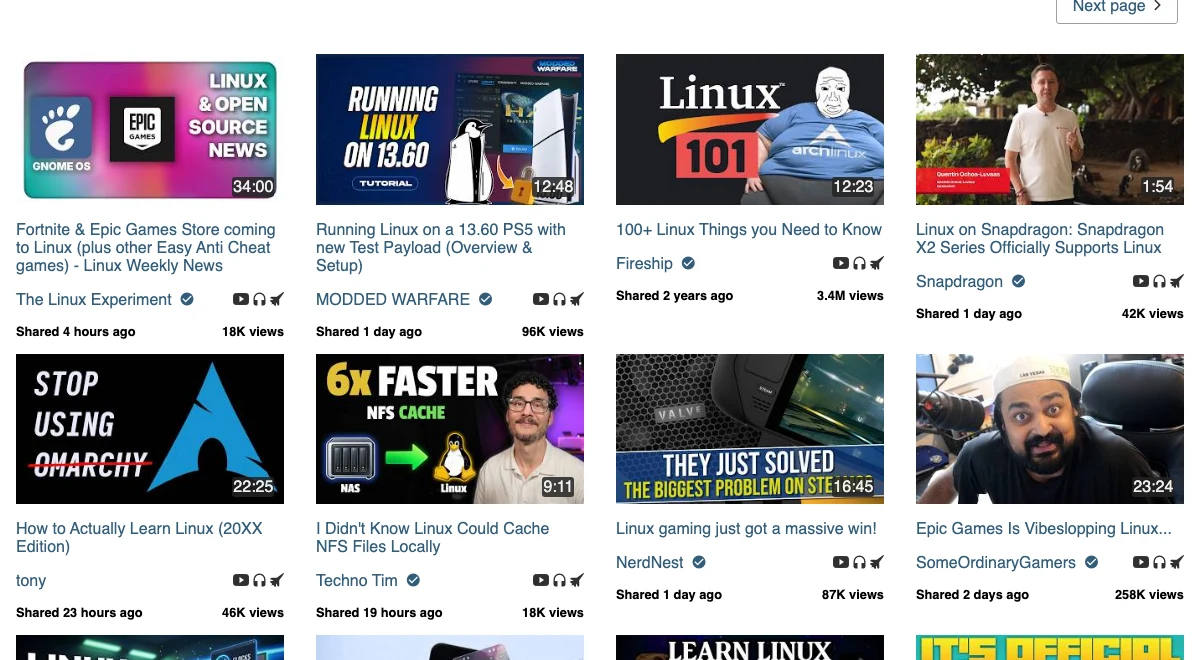Play the "Stop Using Omarchy" thumbnail
Image resolution: width=1200 pixels, height=660 pixels.
150,428
